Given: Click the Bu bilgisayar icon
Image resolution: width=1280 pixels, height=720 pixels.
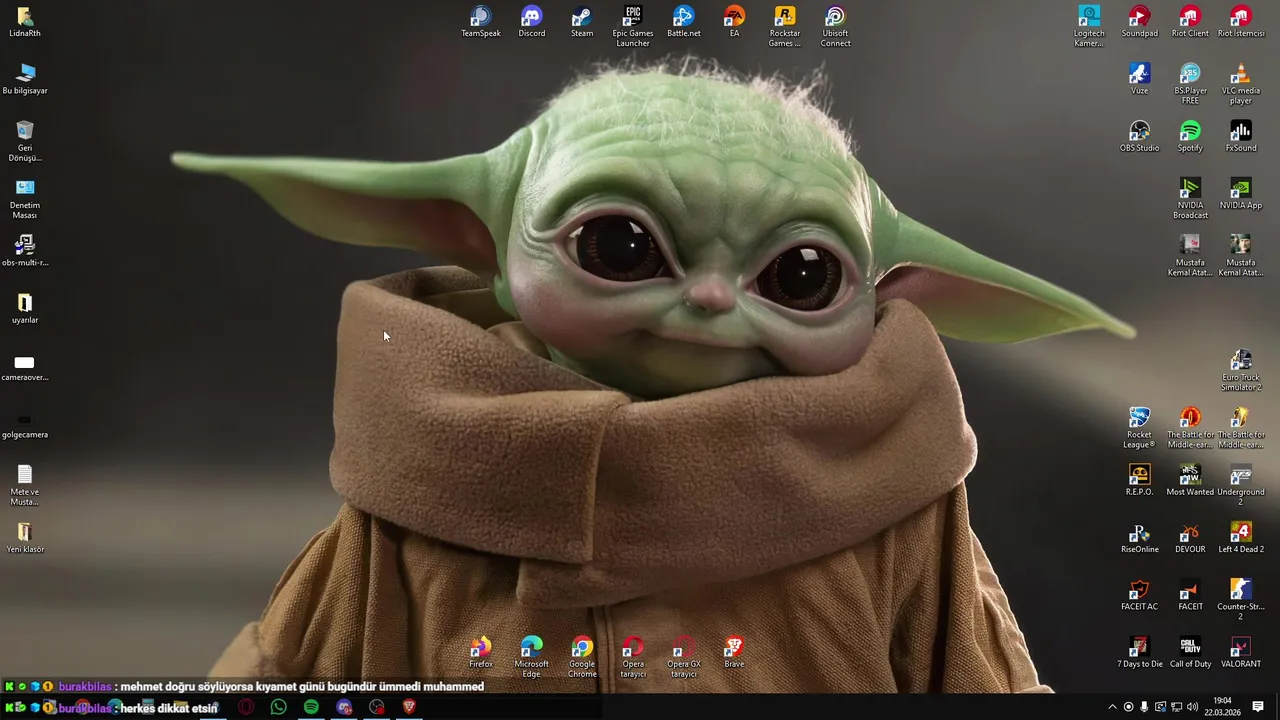Looking at the screenshot, I should (25, 79).
